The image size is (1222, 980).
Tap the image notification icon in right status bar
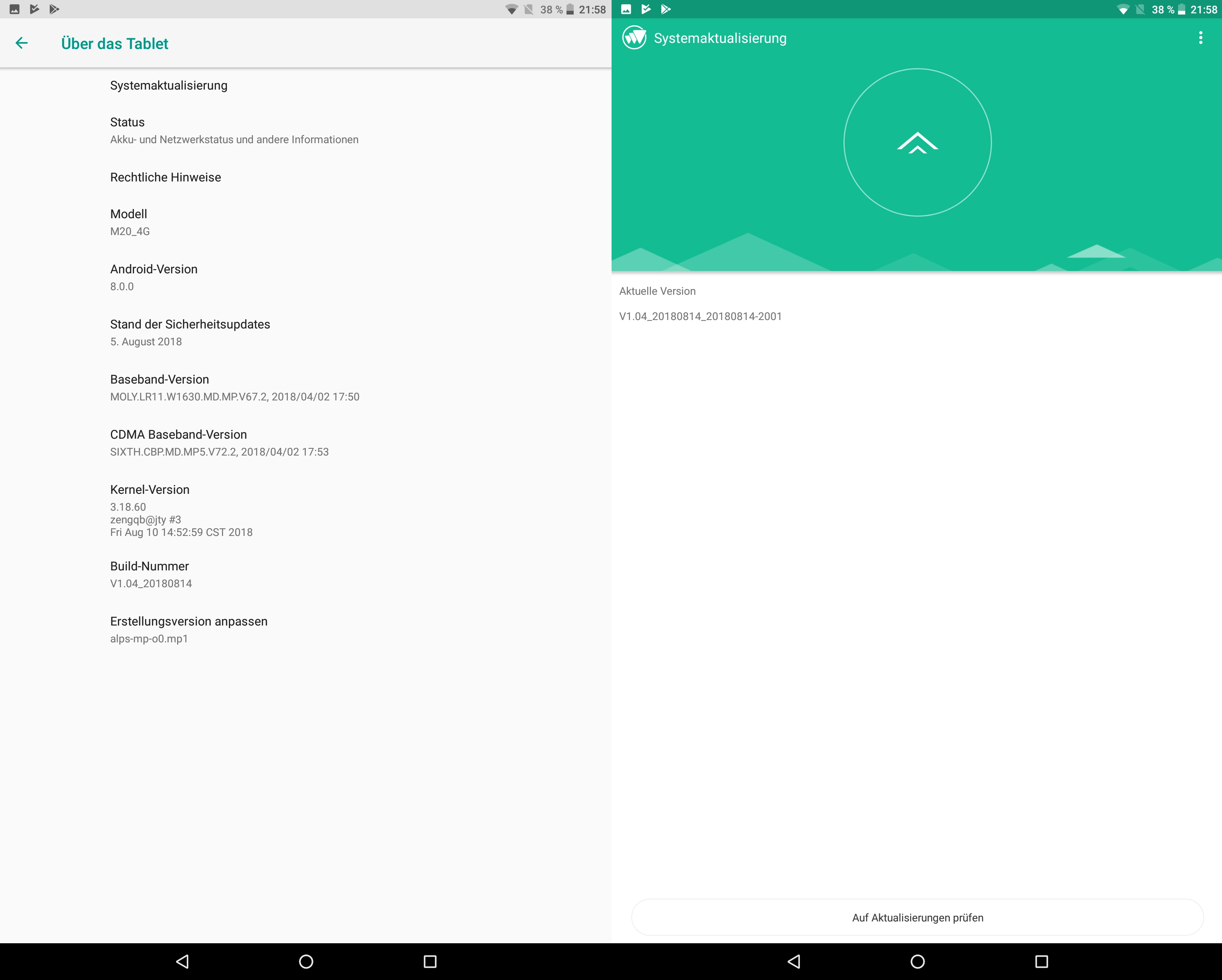click(626, 9)
